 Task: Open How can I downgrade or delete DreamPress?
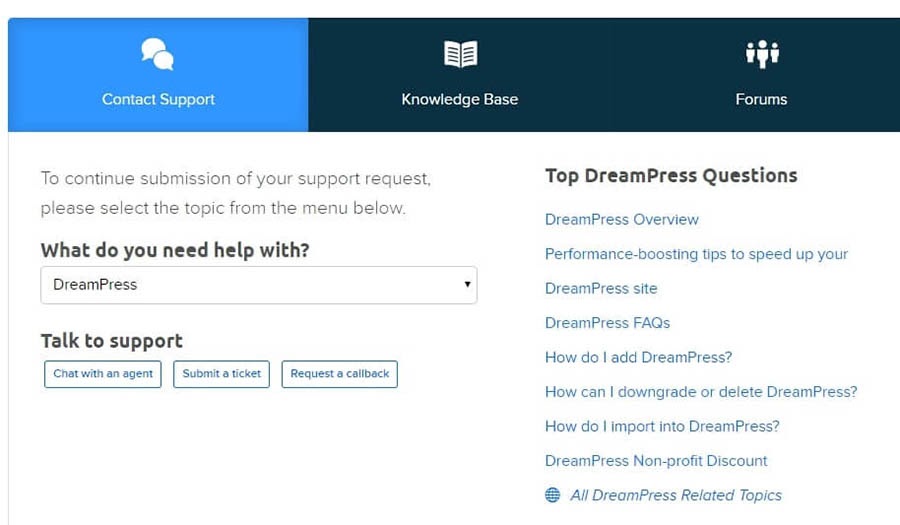pyautogui.click(x=701, y=391)
